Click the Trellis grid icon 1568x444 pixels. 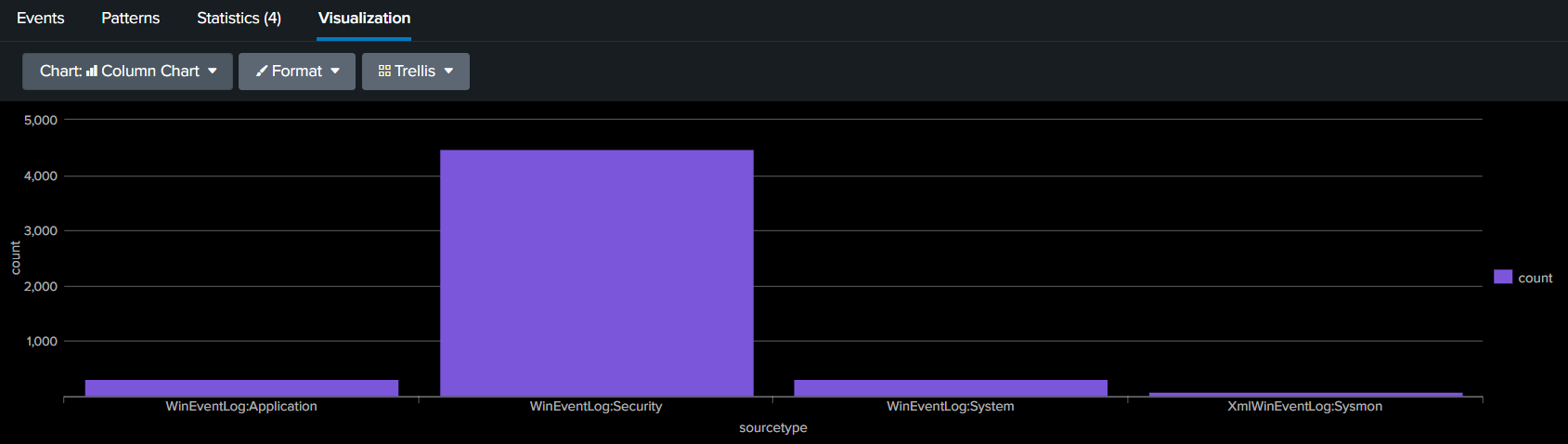384,71
